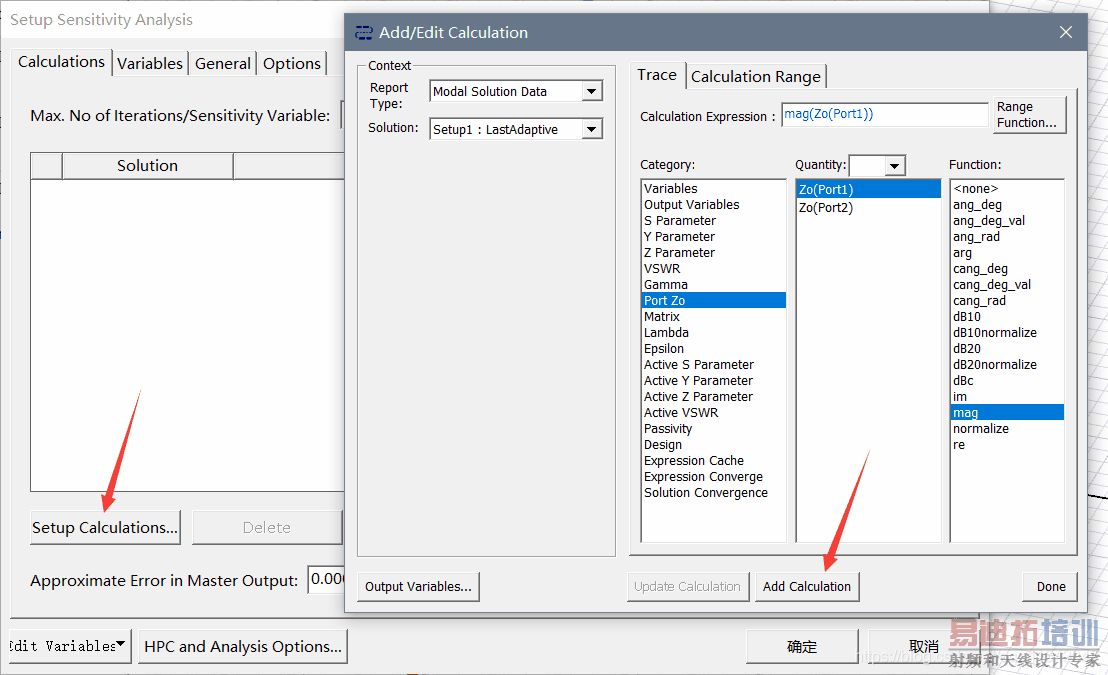Open the Variables tab in Setup Sensitivity Analysis
The image size is (1108, 675).
(x=150, y=64)
